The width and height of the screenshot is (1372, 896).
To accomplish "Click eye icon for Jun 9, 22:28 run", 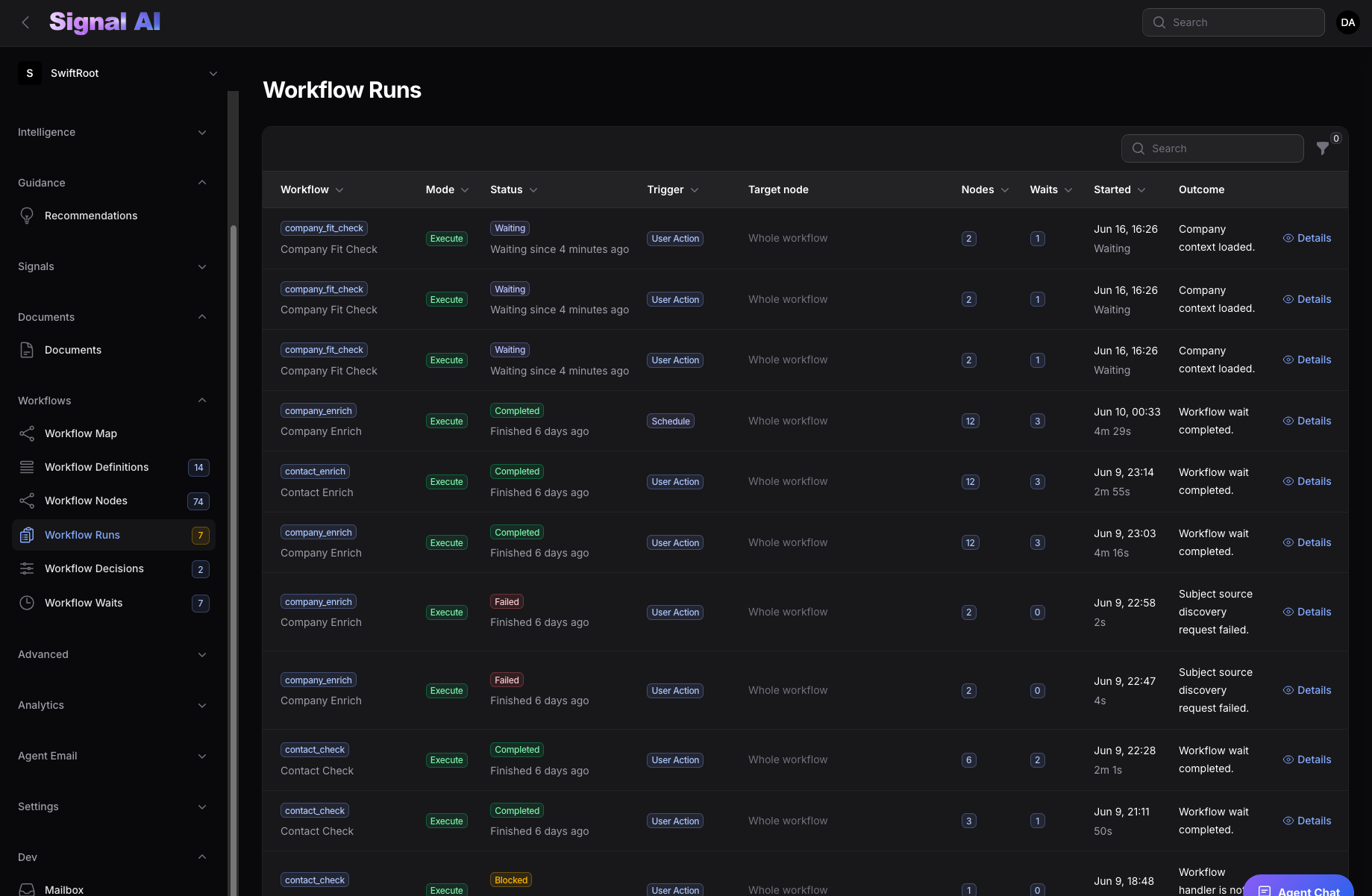I will pos(1288,759).
